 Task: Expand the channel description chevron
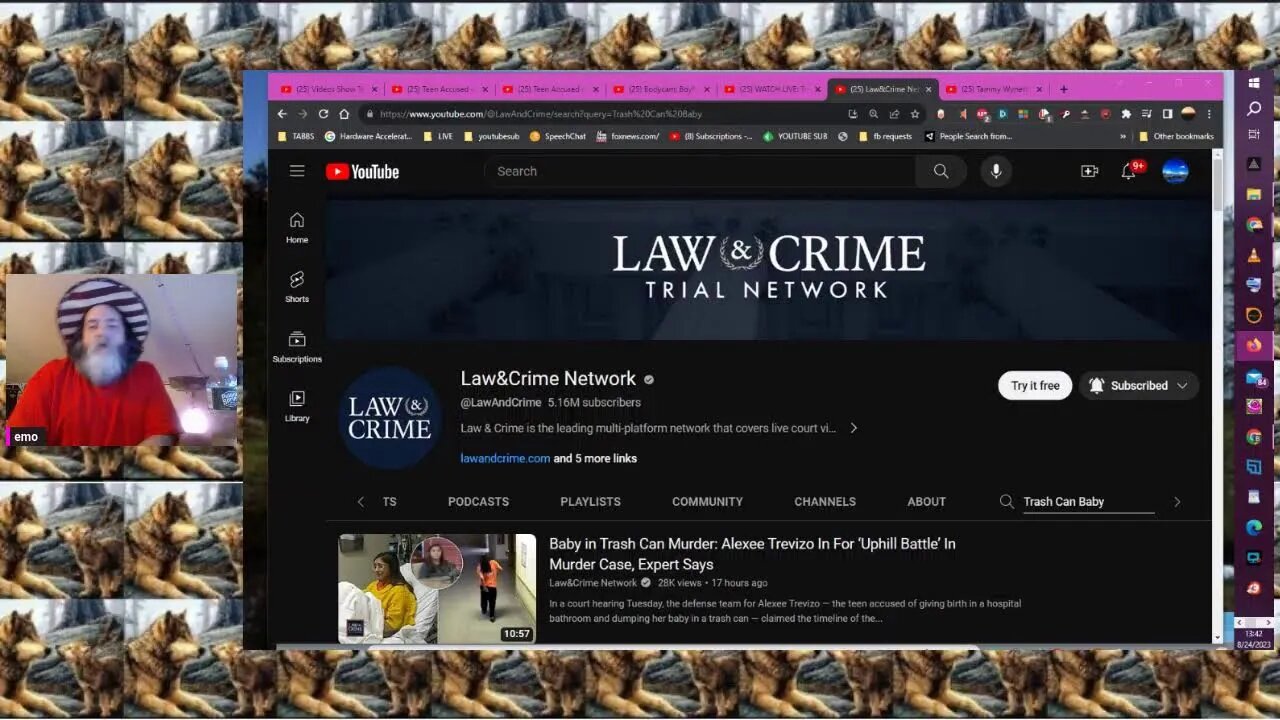(853, 428)
